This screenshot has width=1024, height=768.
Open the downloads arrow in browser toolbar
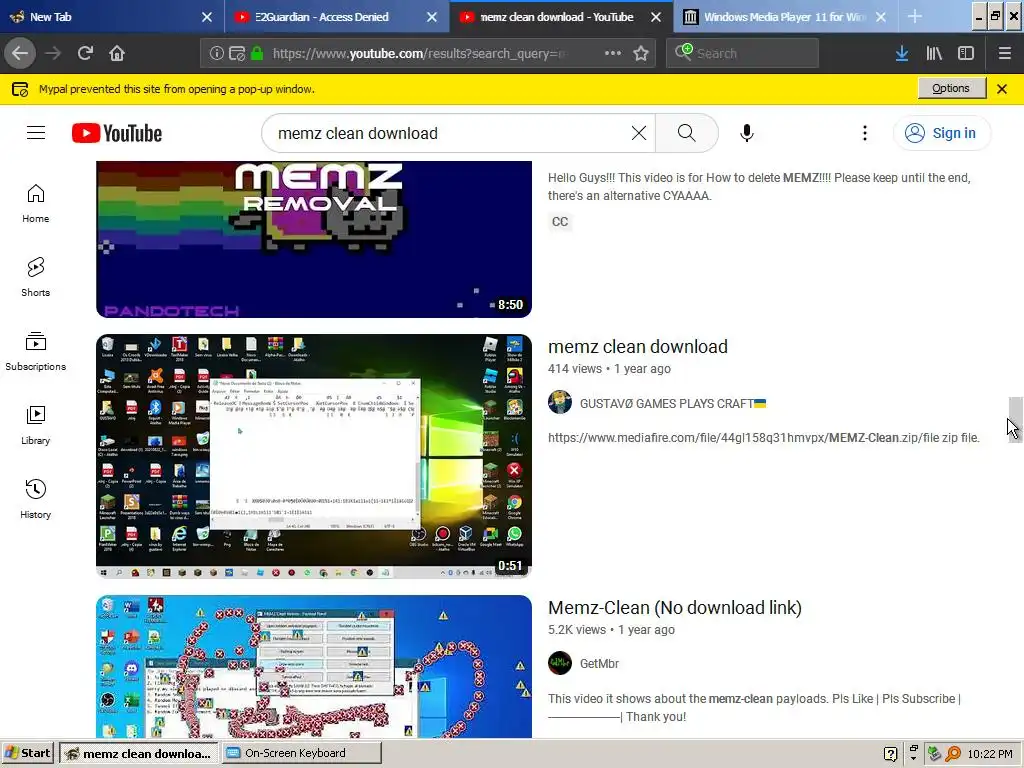(x=902, y=54)
